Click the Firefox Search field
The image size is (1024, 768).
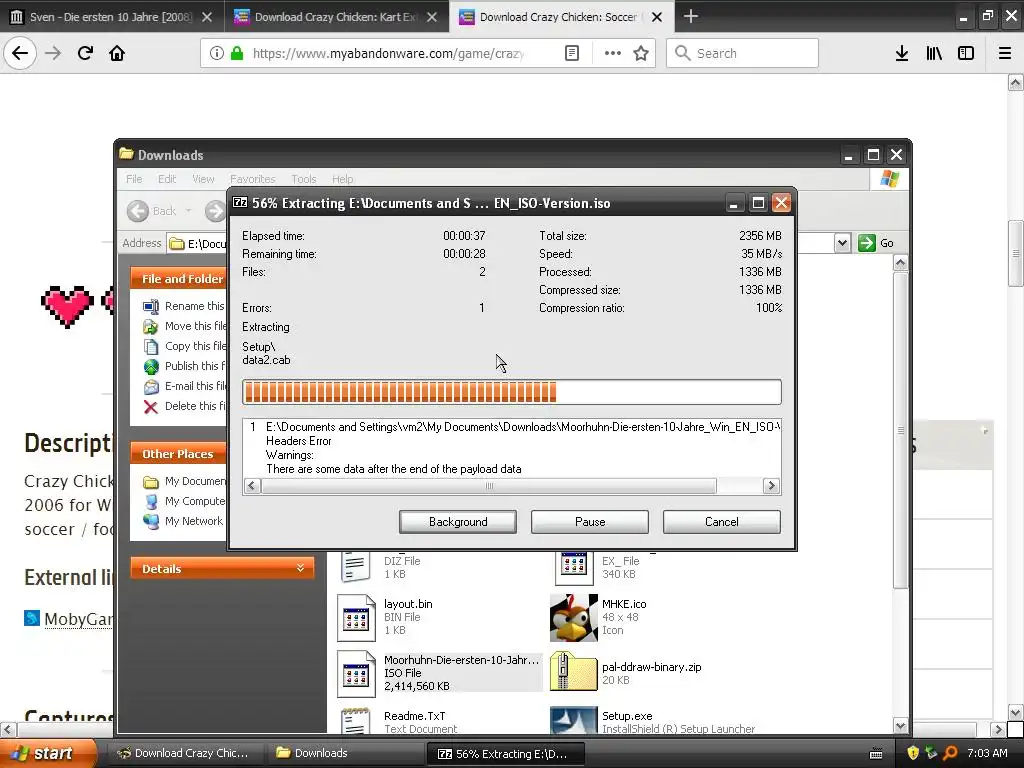click(x=743, y=53)
